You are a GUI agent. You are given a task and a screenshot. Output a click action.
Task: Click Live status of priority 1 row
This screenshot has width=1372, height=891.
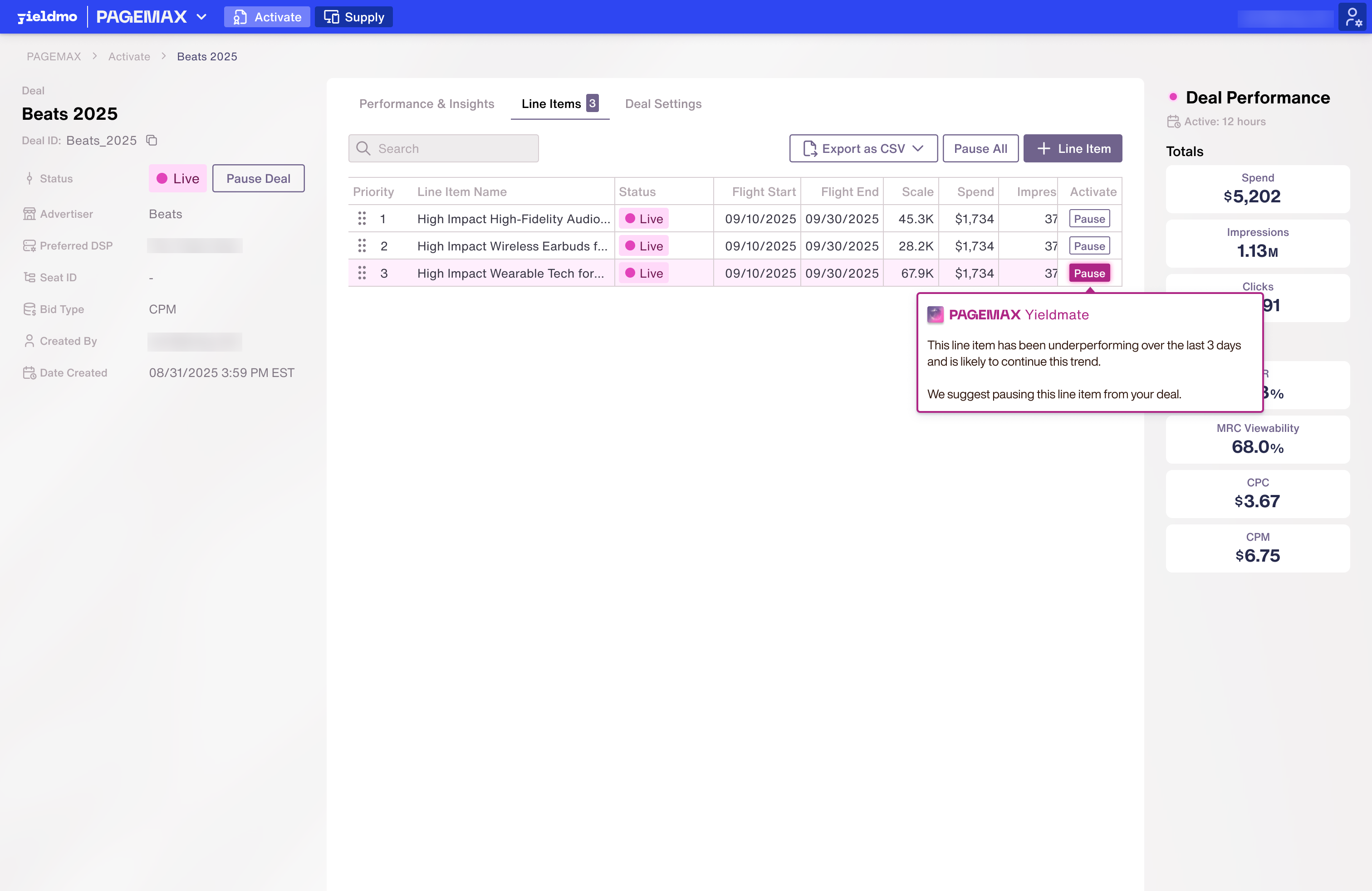(643, 219)
